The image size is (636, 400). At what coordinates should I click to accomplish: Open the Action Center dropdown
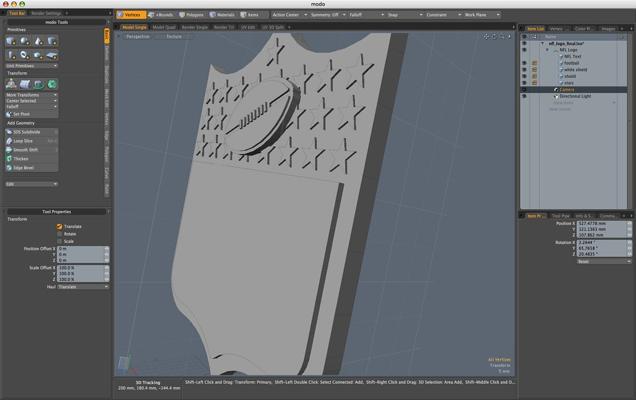click(x=291, y=15)
